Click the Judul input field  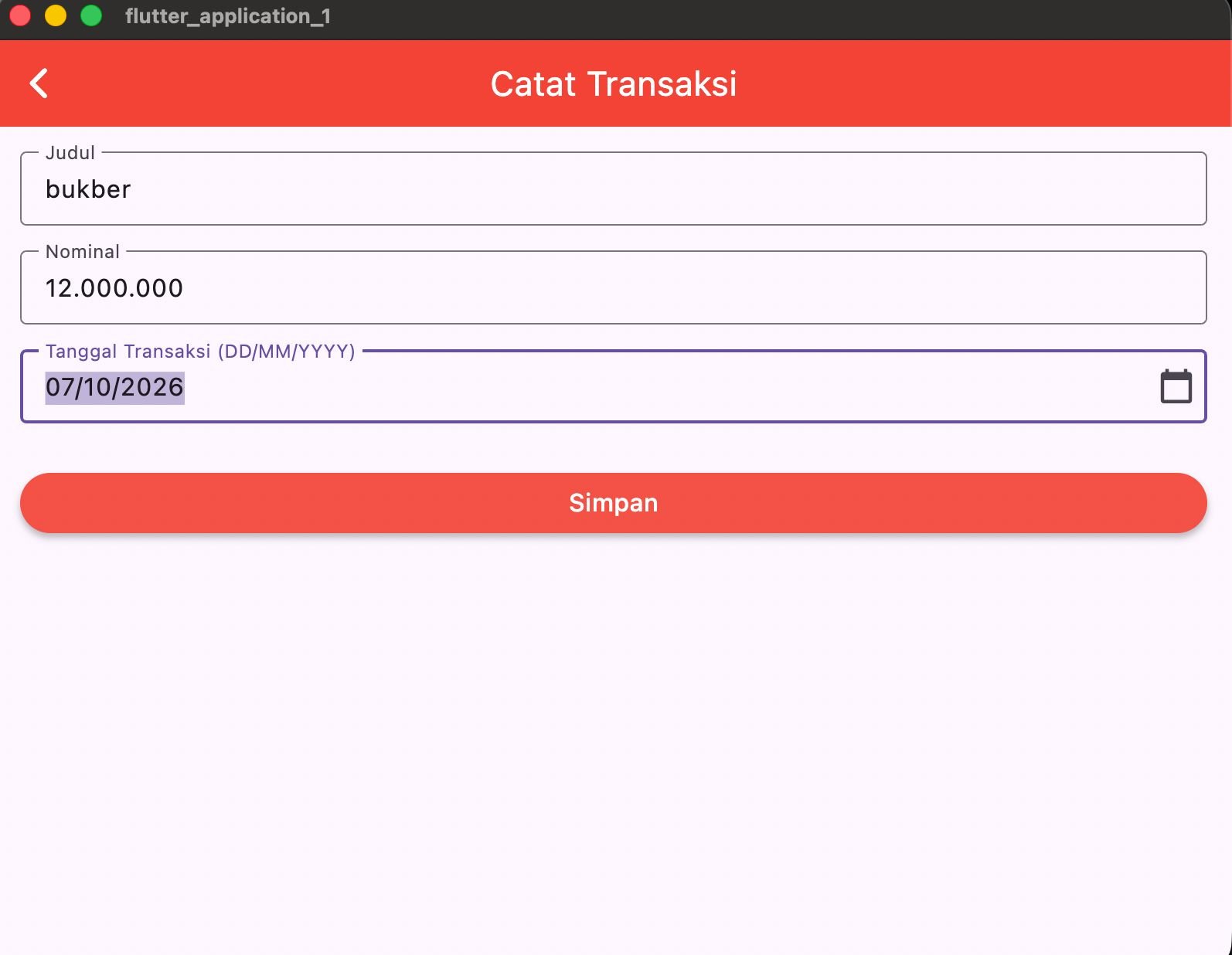[613, 189]
